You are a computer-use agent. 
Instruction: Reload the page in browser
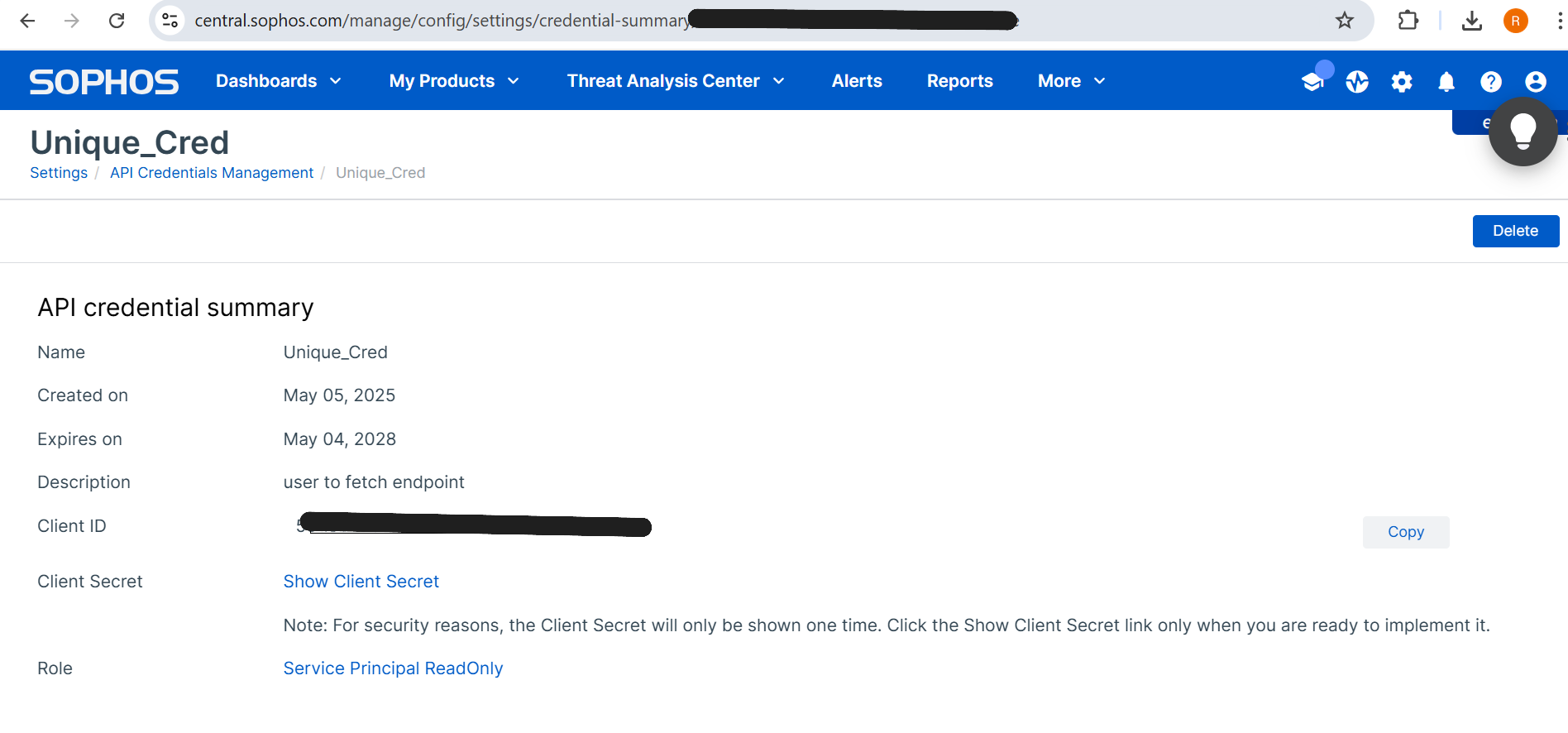pyautogui.click(x=117, y=21)
